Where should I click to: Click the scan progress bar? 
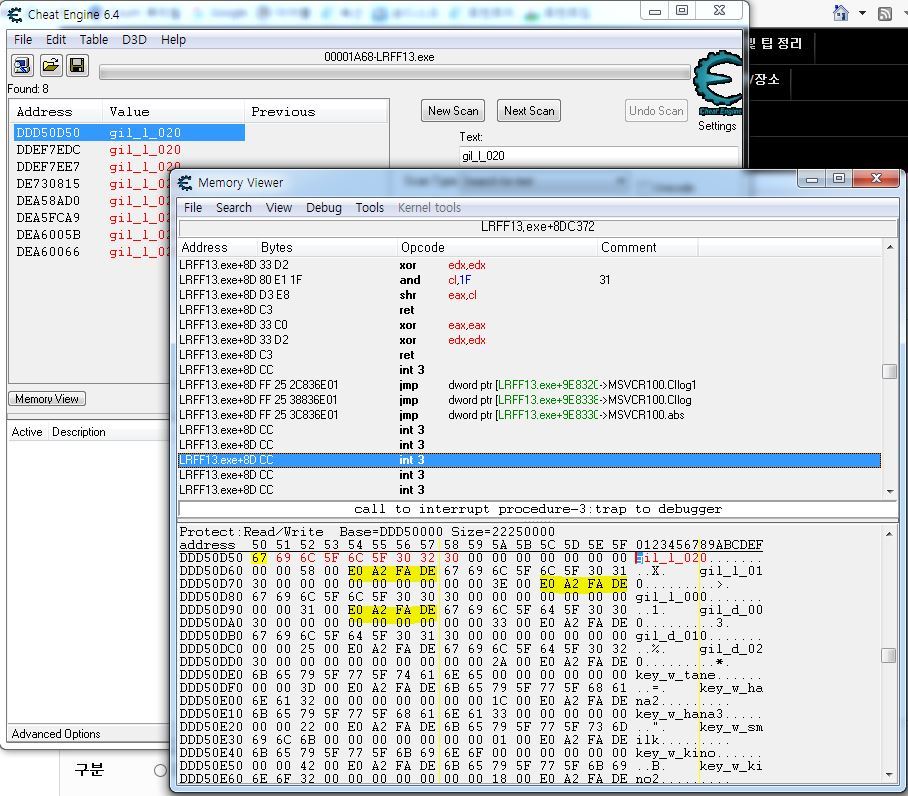[394, 72]
